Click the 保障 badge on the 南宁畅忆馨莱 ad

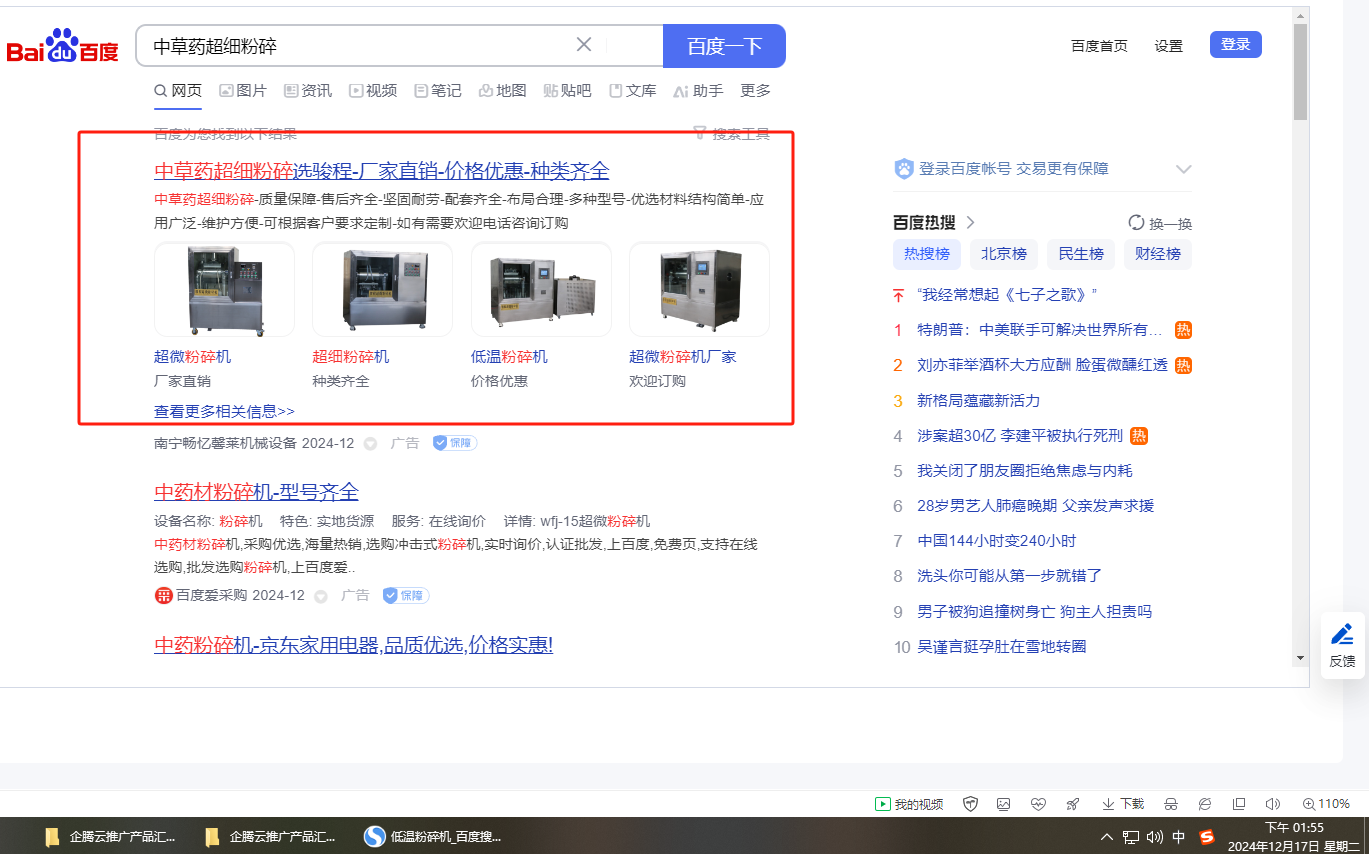click(x=455, y=443)
